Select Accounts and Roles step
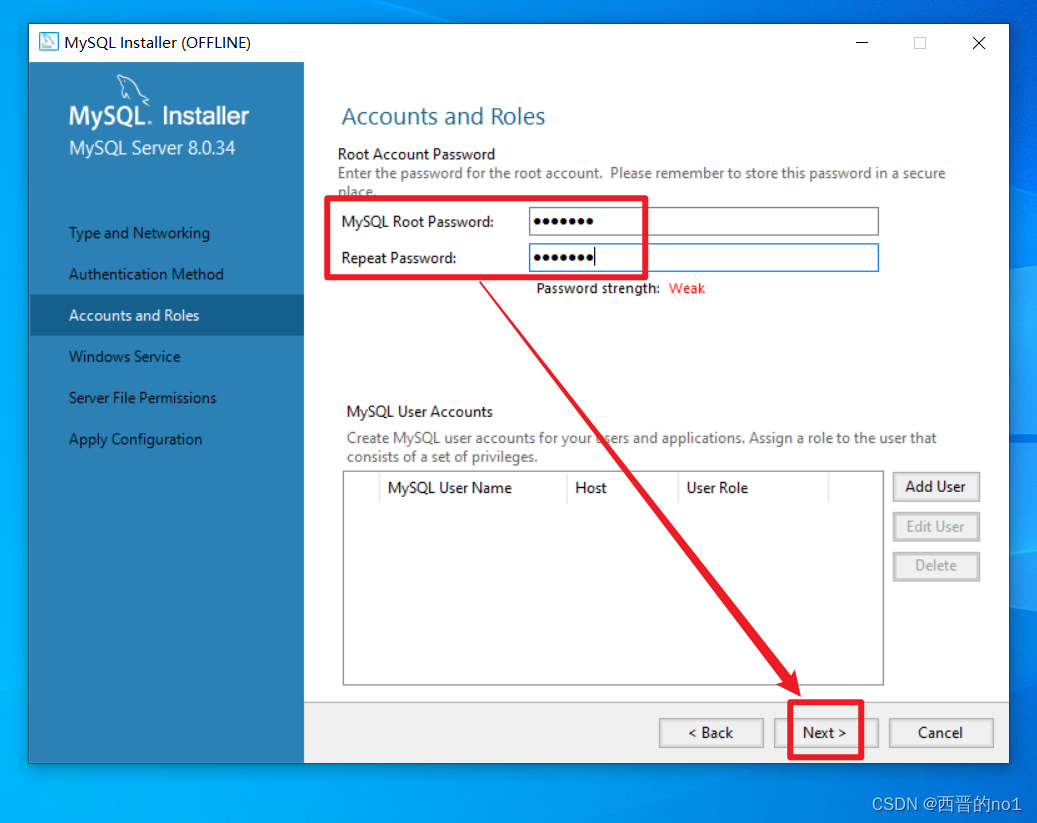 [x=167, y=315]
